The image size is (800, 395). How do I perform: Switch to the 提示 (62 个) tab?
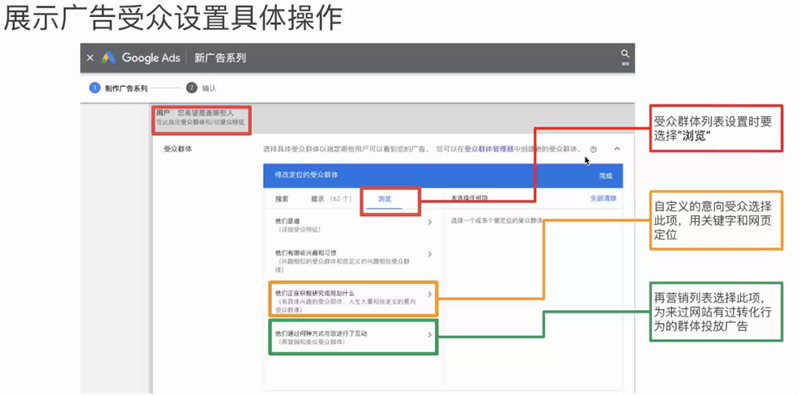coord(331,199)
